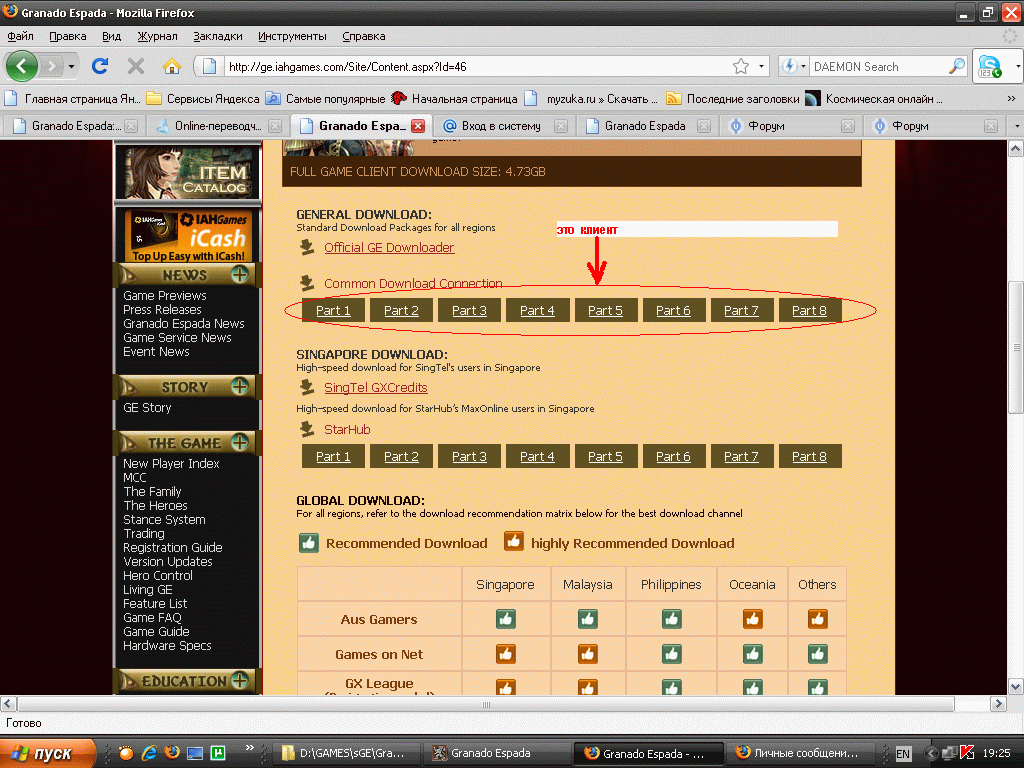Screen dimensions: 1024x768
Task: Bookmark this page with the star icon
Action: point(741,66)
